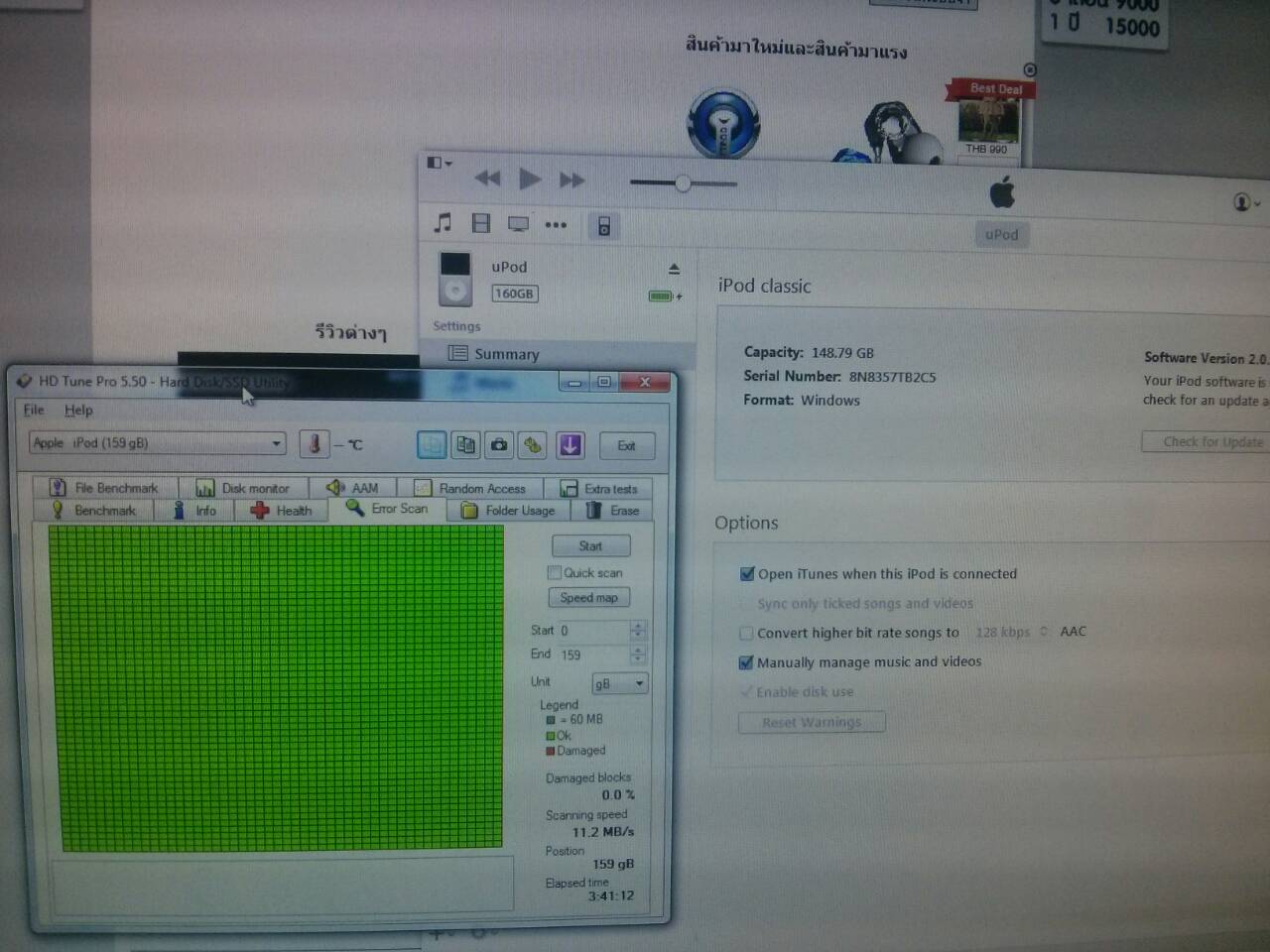Image resolution: width=1270 pixels, height=952 pixels.
Task: Click the Exit button in HD Tune
Action: coord(627,445)
